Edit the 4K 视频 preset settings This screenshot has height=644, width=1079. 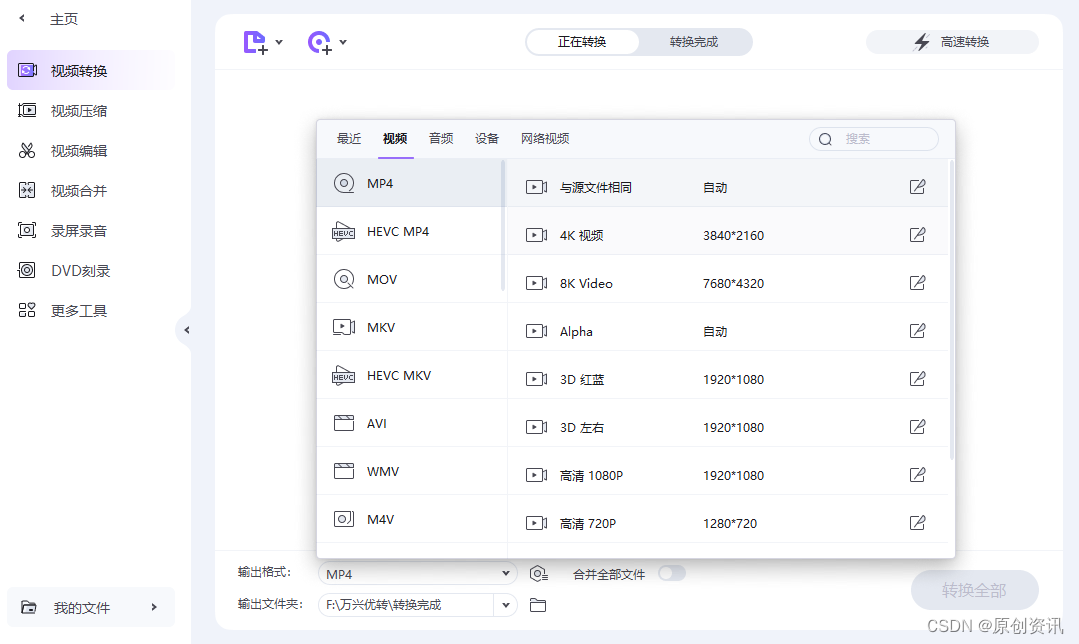917,234
